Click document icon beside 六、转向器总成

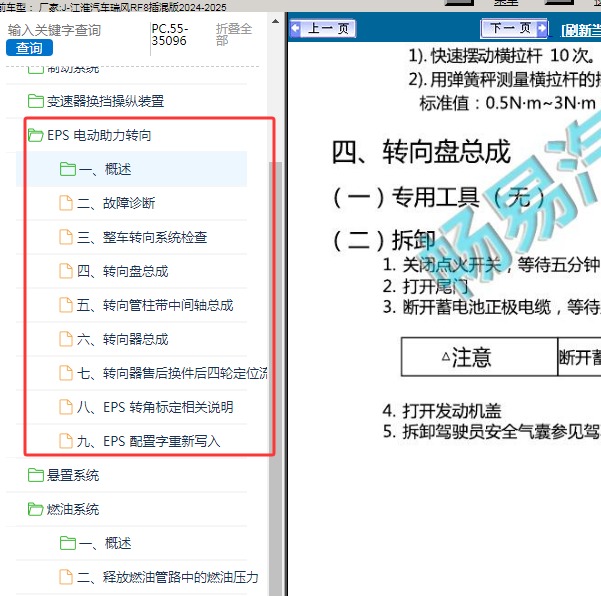click(66, 339)
